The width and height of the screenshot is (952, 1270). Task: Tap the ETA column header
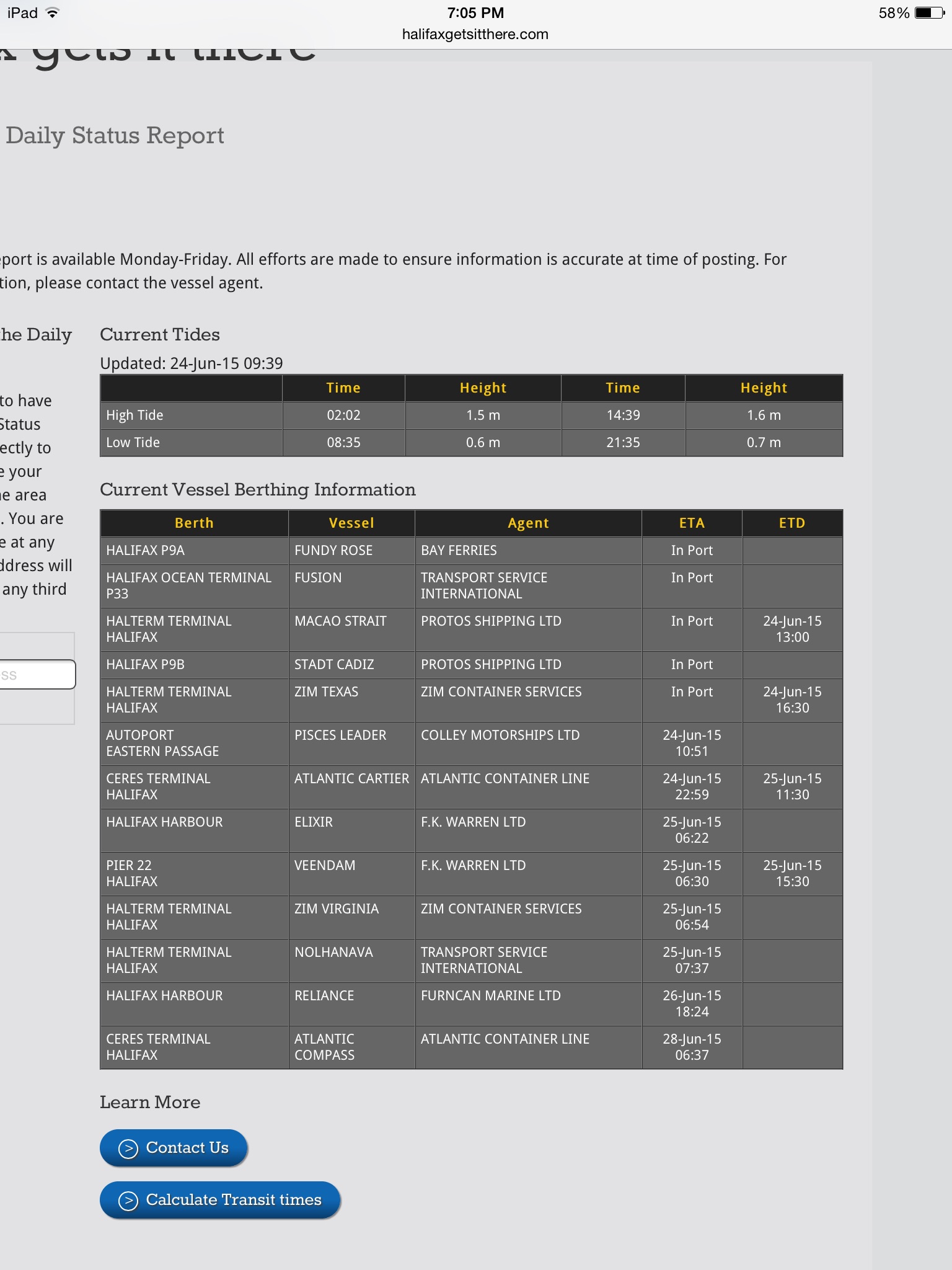point(692,523)
